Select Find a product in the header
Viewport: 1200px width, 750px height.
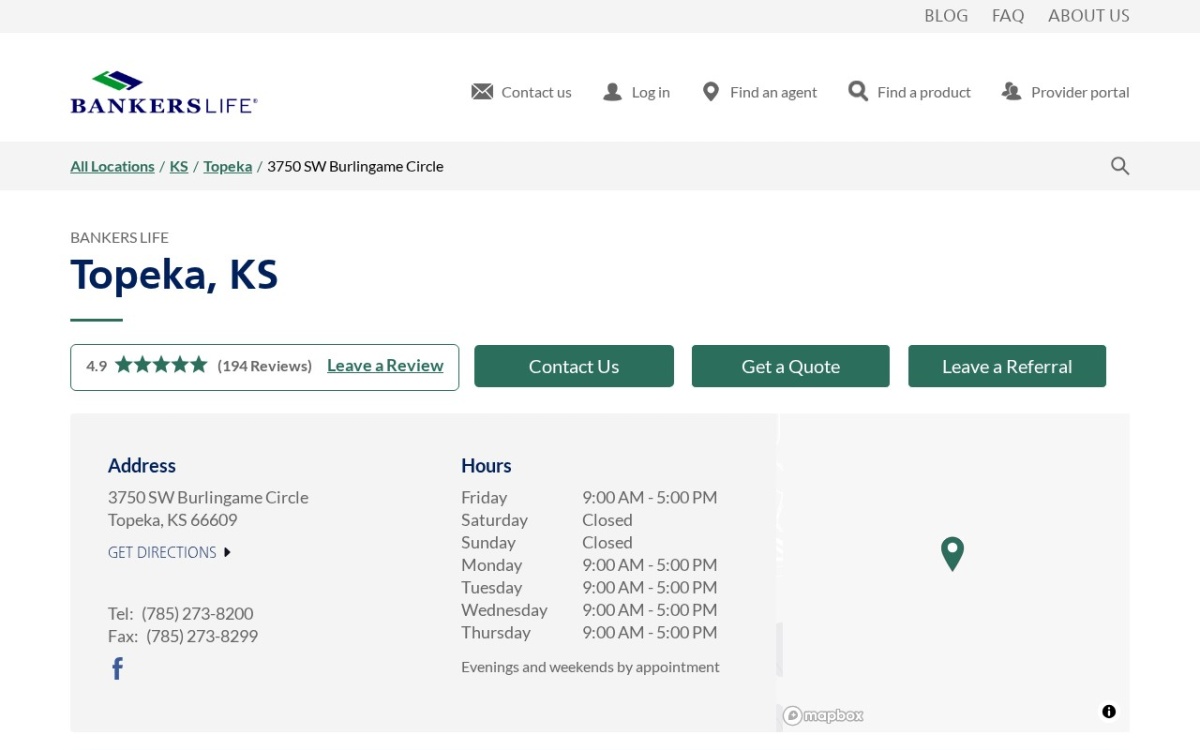924,92
